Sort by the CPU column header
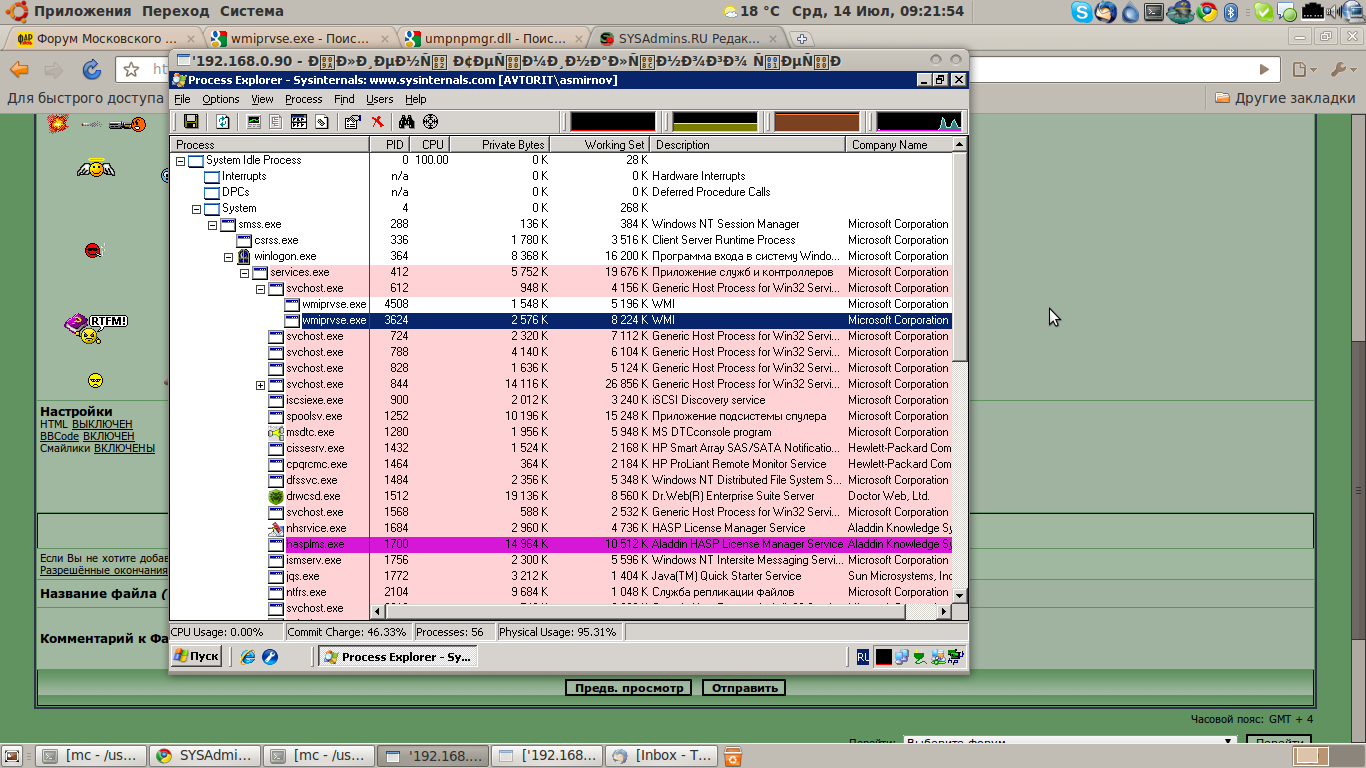The height and width of the screenshot is (768, 1366). (x=430, y=145)
